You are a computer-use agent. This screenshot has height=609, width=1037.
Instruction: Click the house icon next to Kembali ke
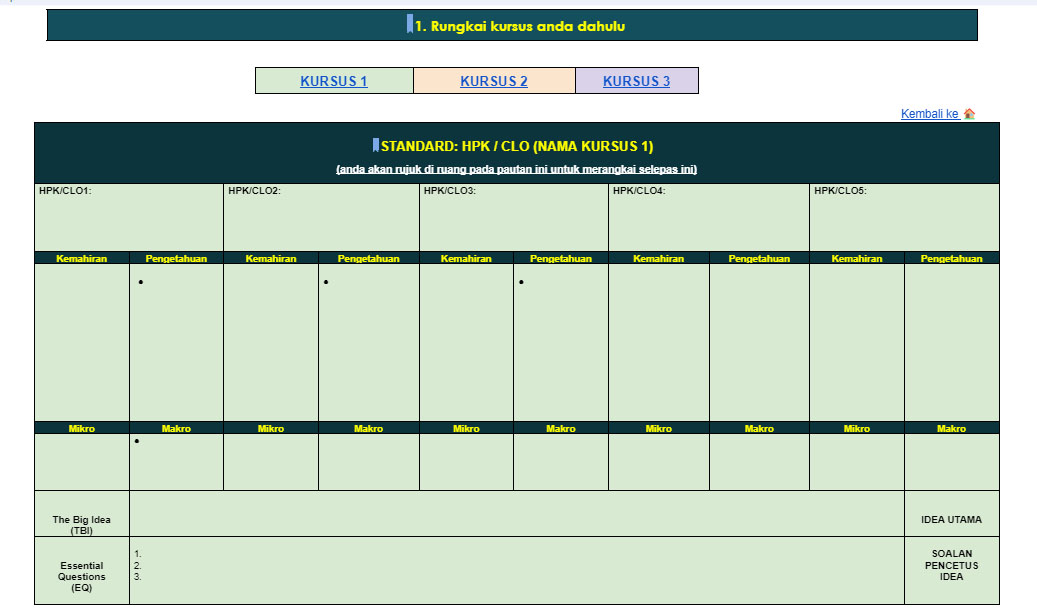(x=969, y=114)
